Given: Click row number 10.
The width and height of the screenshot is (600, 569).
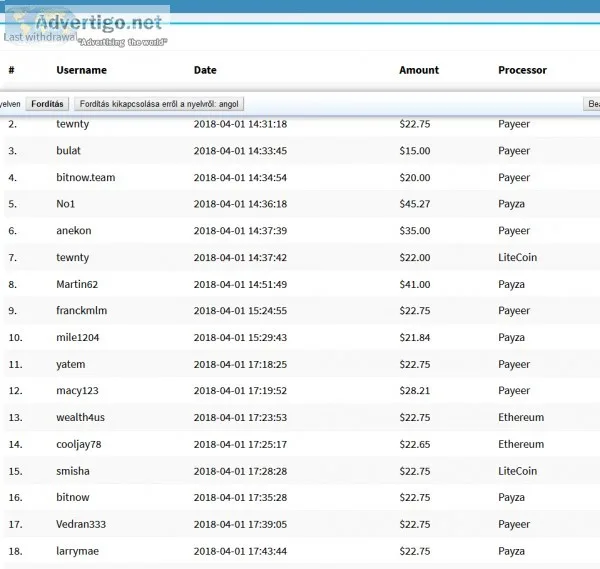Looking at the screenshot, I should tap(15, 337).
